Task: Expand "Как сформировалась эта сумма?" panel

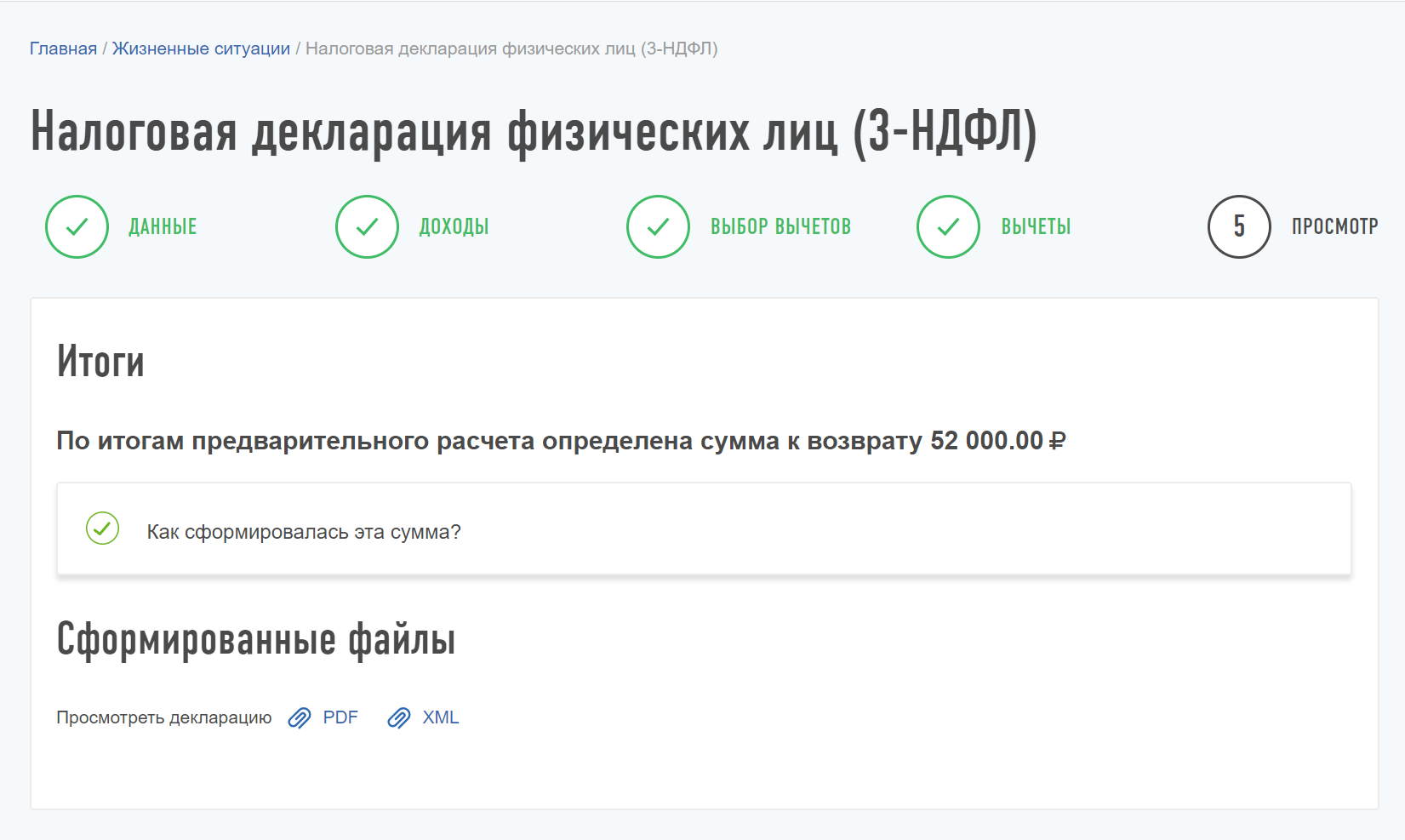Action: [304, 532]
